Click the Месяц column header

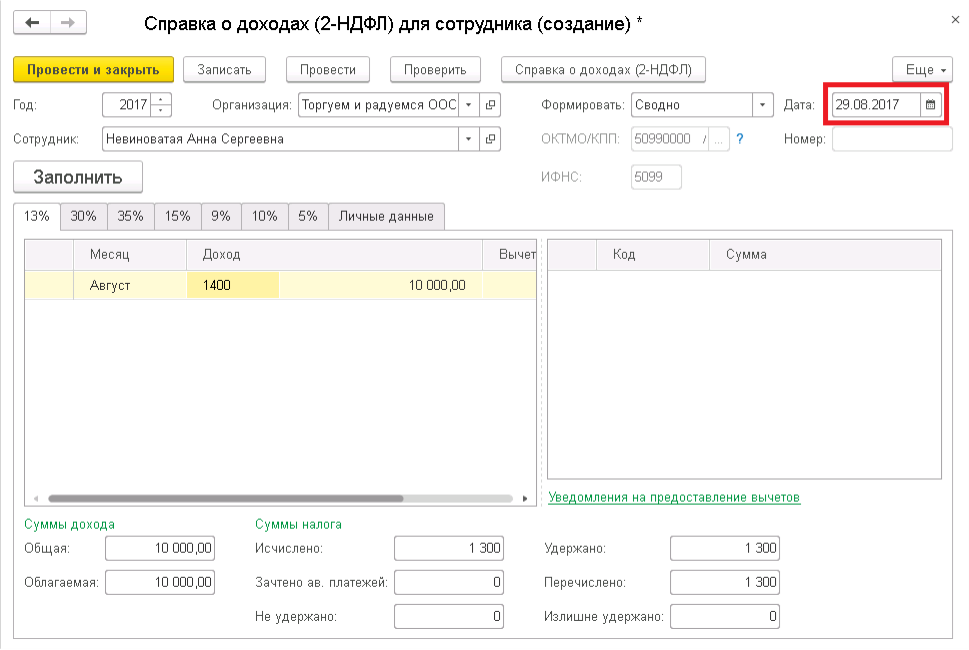pyautogui.click(x=130, y=255)
